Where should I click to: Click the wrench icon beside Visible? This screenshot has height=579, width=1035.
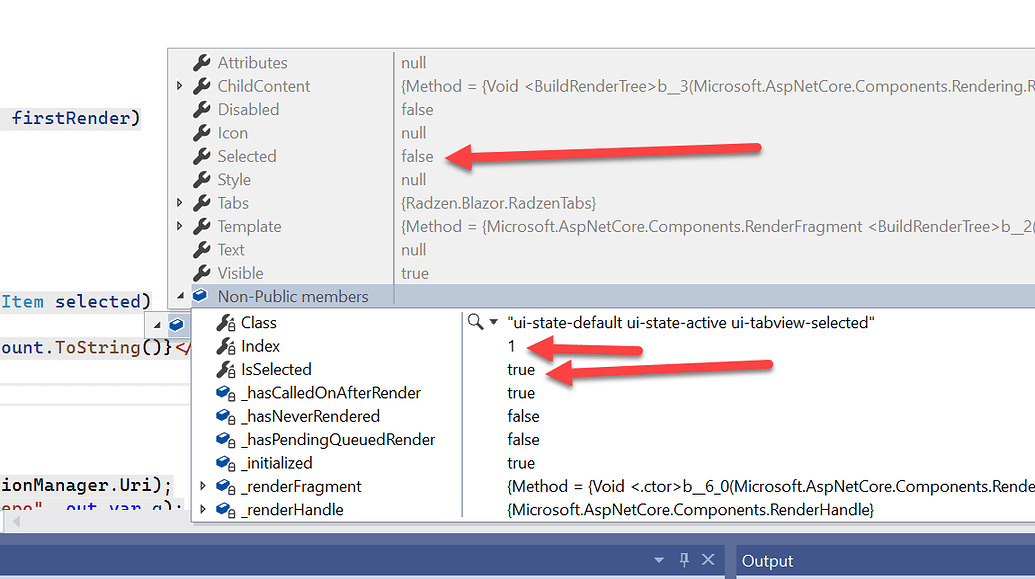click(202, 273)
